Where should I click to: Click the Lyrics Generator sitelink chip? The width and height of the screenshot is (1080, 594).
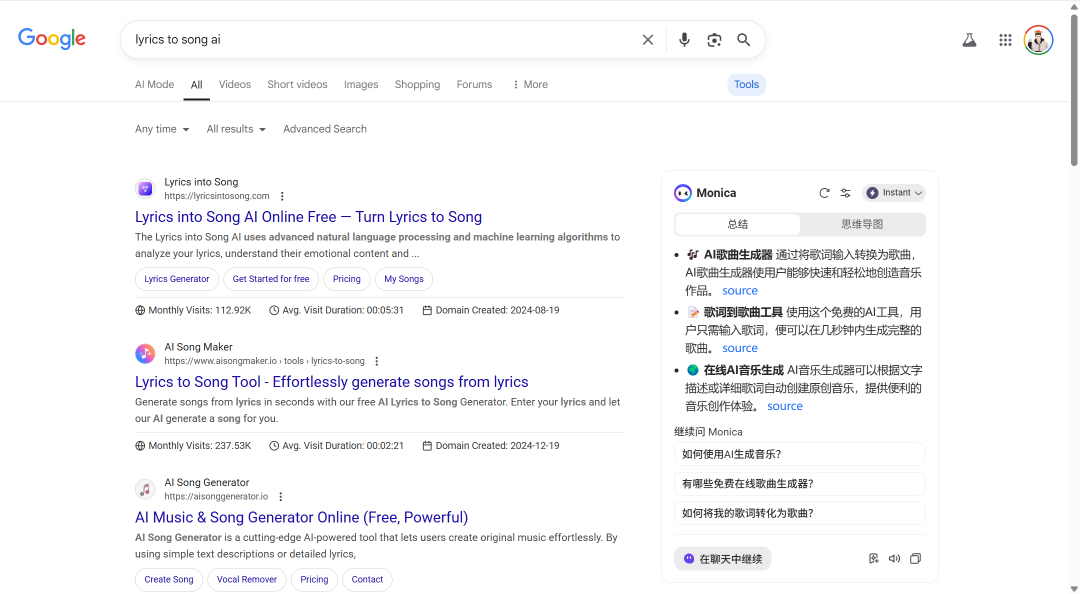pos(177,279)
